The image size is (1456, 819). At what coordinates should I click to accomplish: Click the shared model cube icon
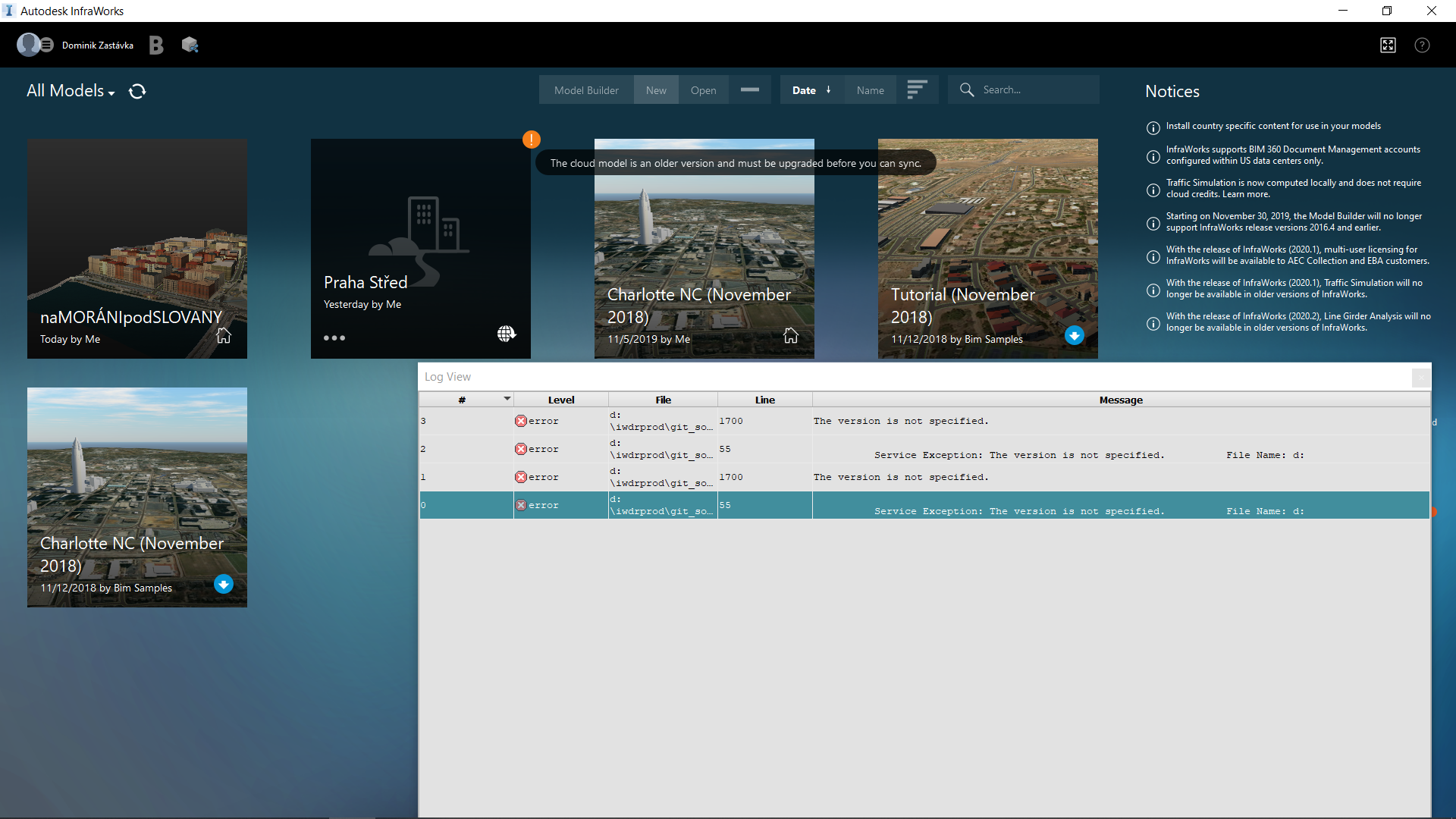190,45
